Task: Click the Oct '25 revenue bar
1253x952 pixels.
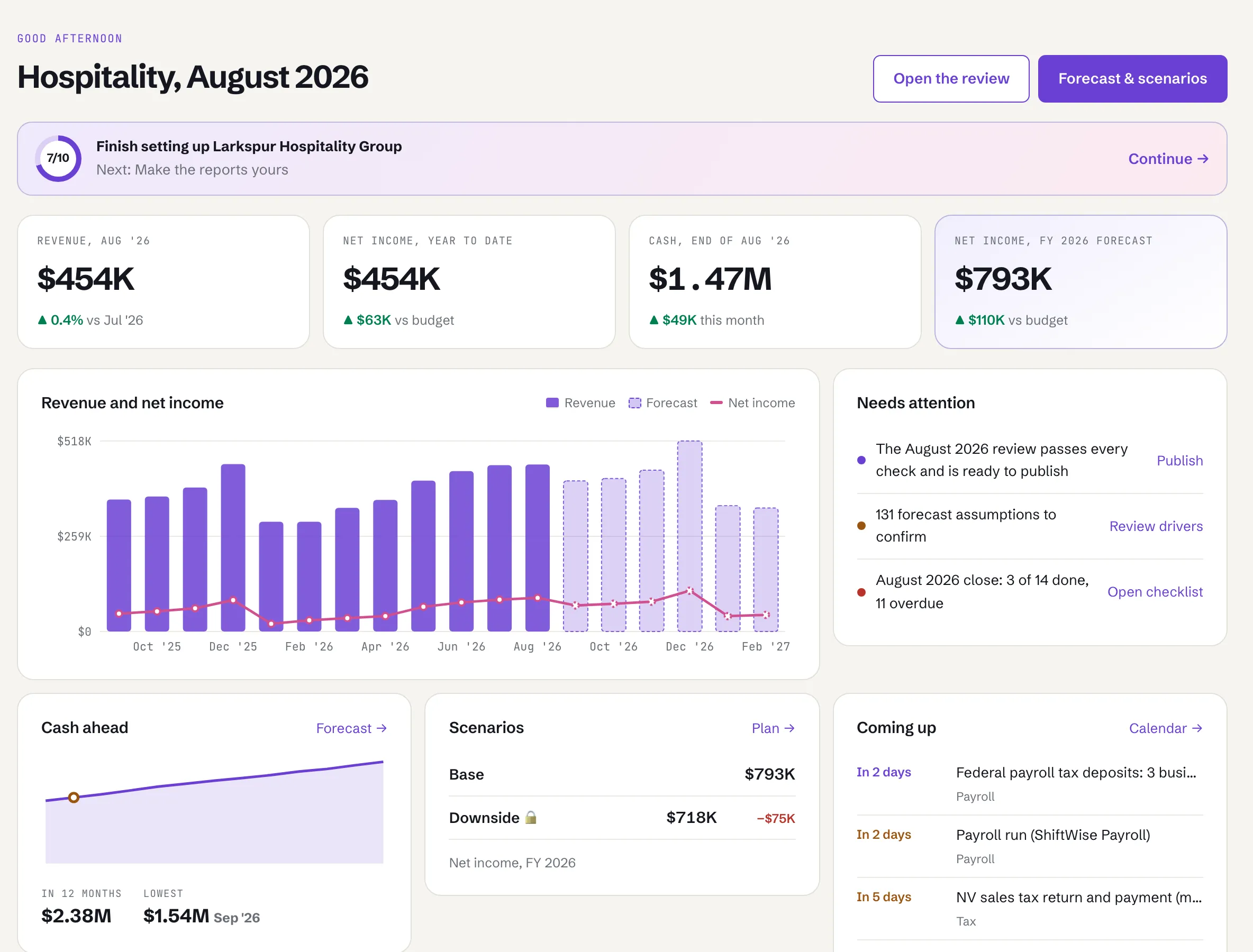Action: pyautogui.click(x=157, y=564)
